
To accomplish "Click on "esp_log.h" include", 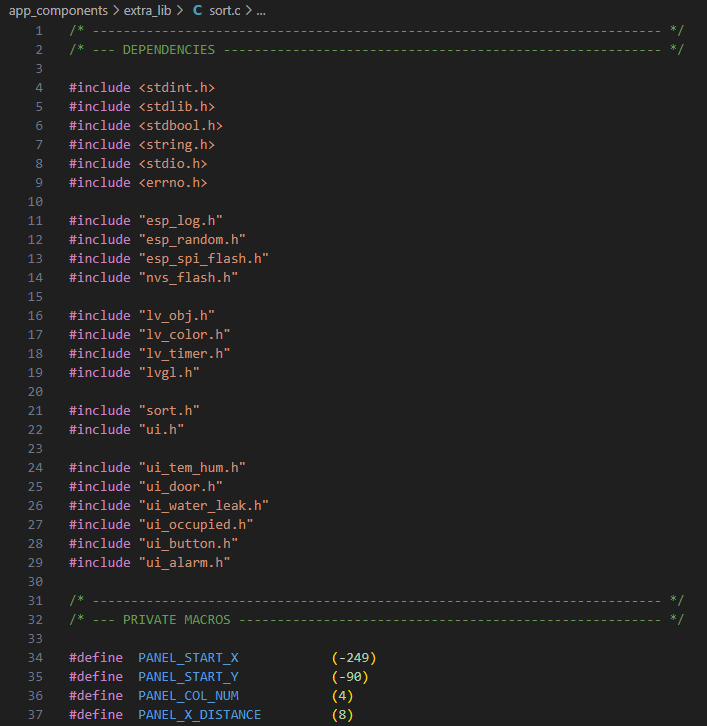I will pos(181,221).
